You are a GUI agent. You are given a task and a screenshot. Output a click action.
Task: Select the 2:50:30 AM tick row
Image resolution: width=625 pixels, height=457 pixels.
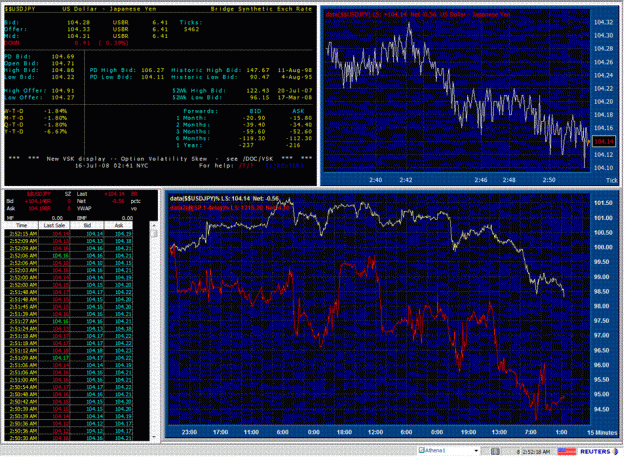pyautogui.click(x=69, y=438)
